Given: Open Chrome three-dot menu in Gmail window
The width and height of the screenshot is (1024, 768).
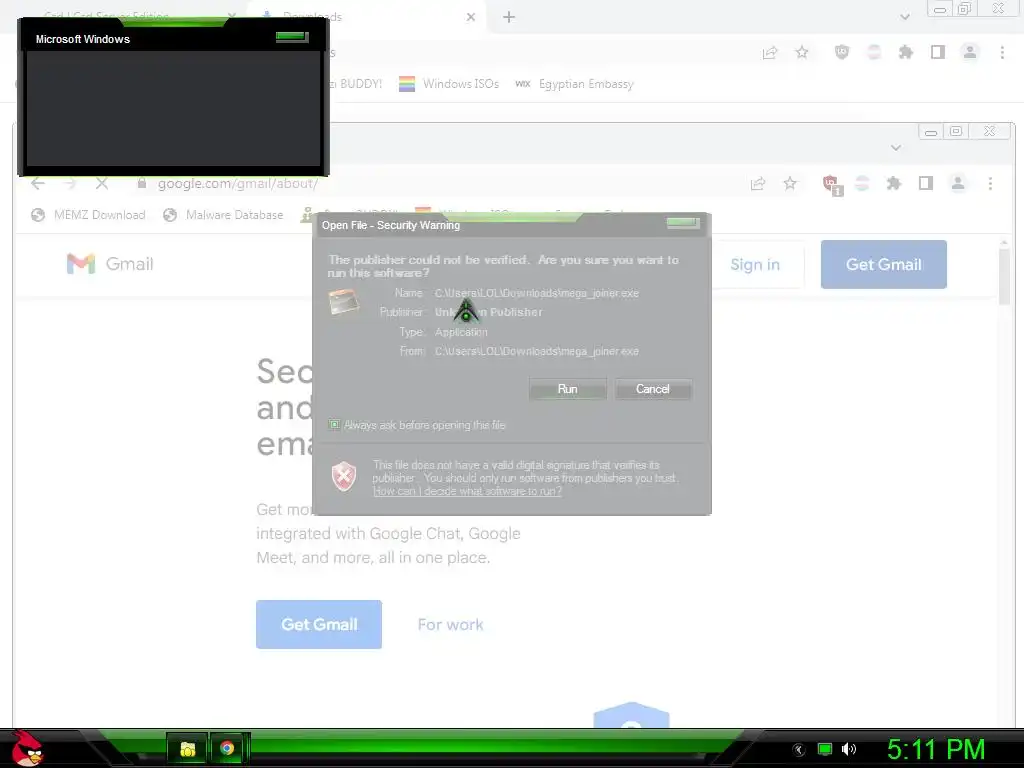Looking at the screenshot, I should click(990, 184).
